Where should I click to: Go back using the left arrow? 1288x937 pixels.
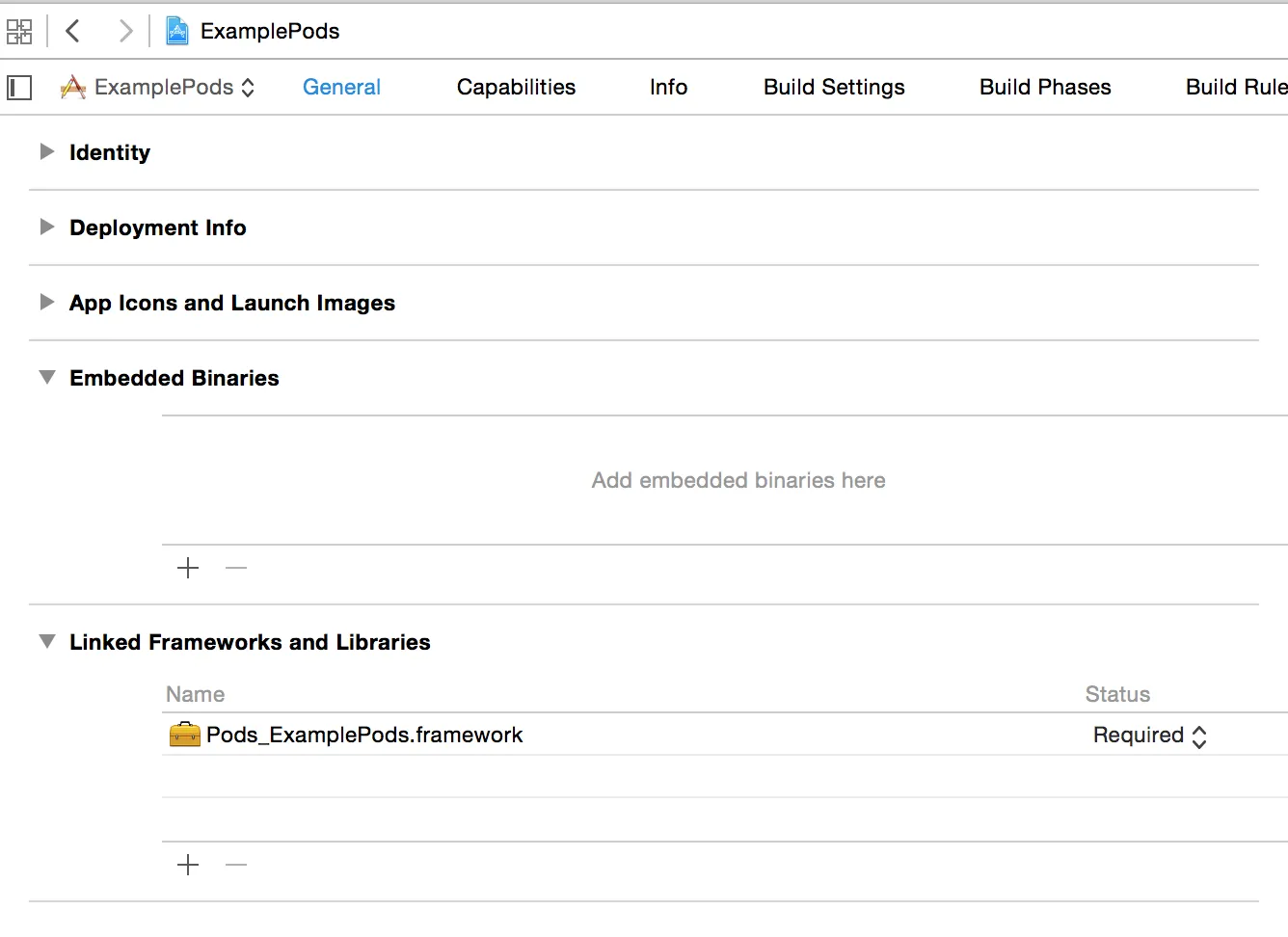(72, 32)
